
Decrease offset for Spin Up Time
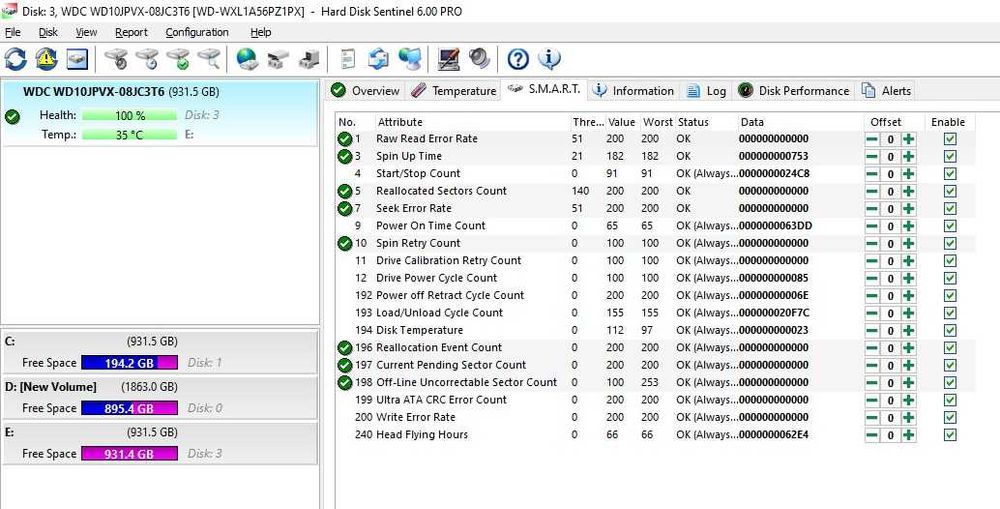click(x=872, y=156)
